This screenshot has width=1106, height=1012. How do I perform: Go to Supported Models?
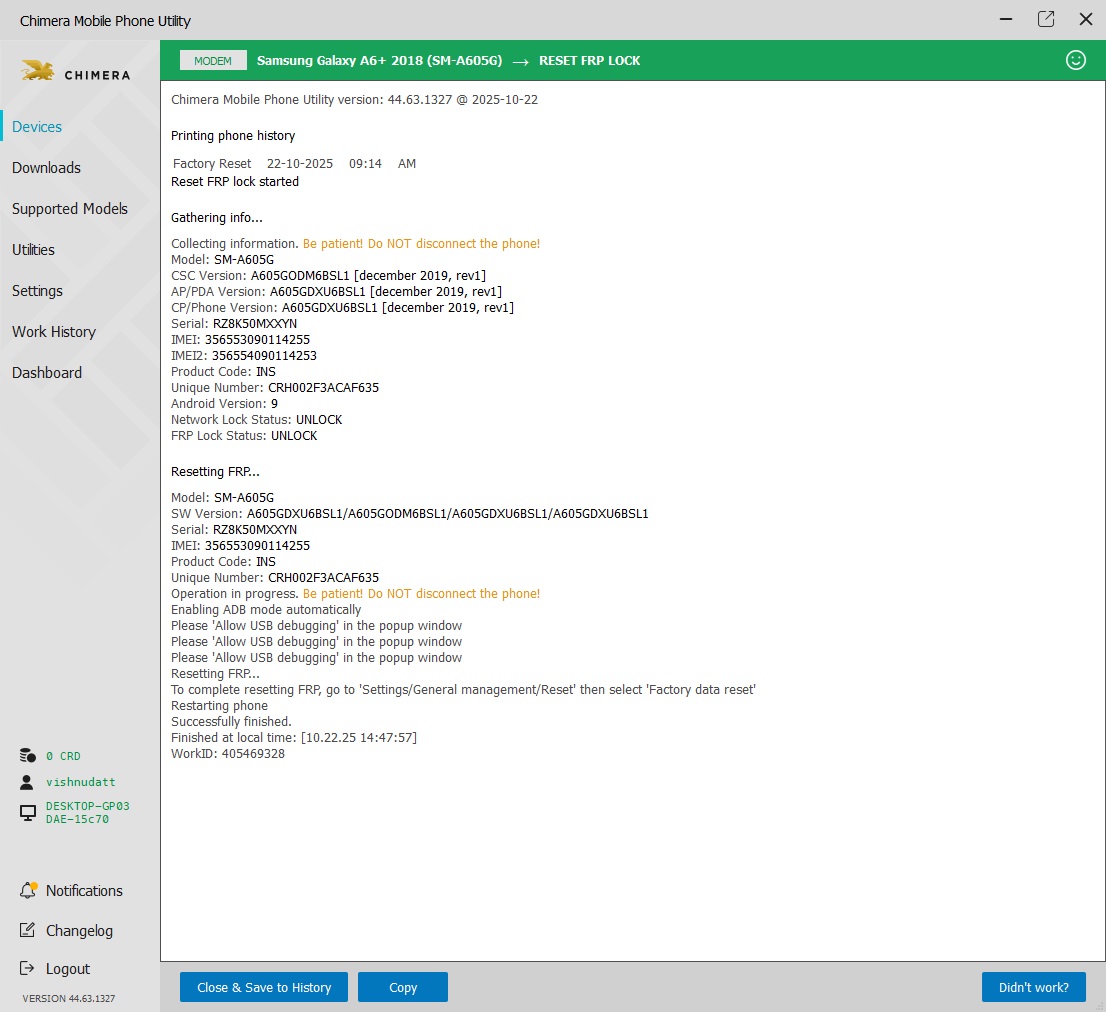coord(70,209)
